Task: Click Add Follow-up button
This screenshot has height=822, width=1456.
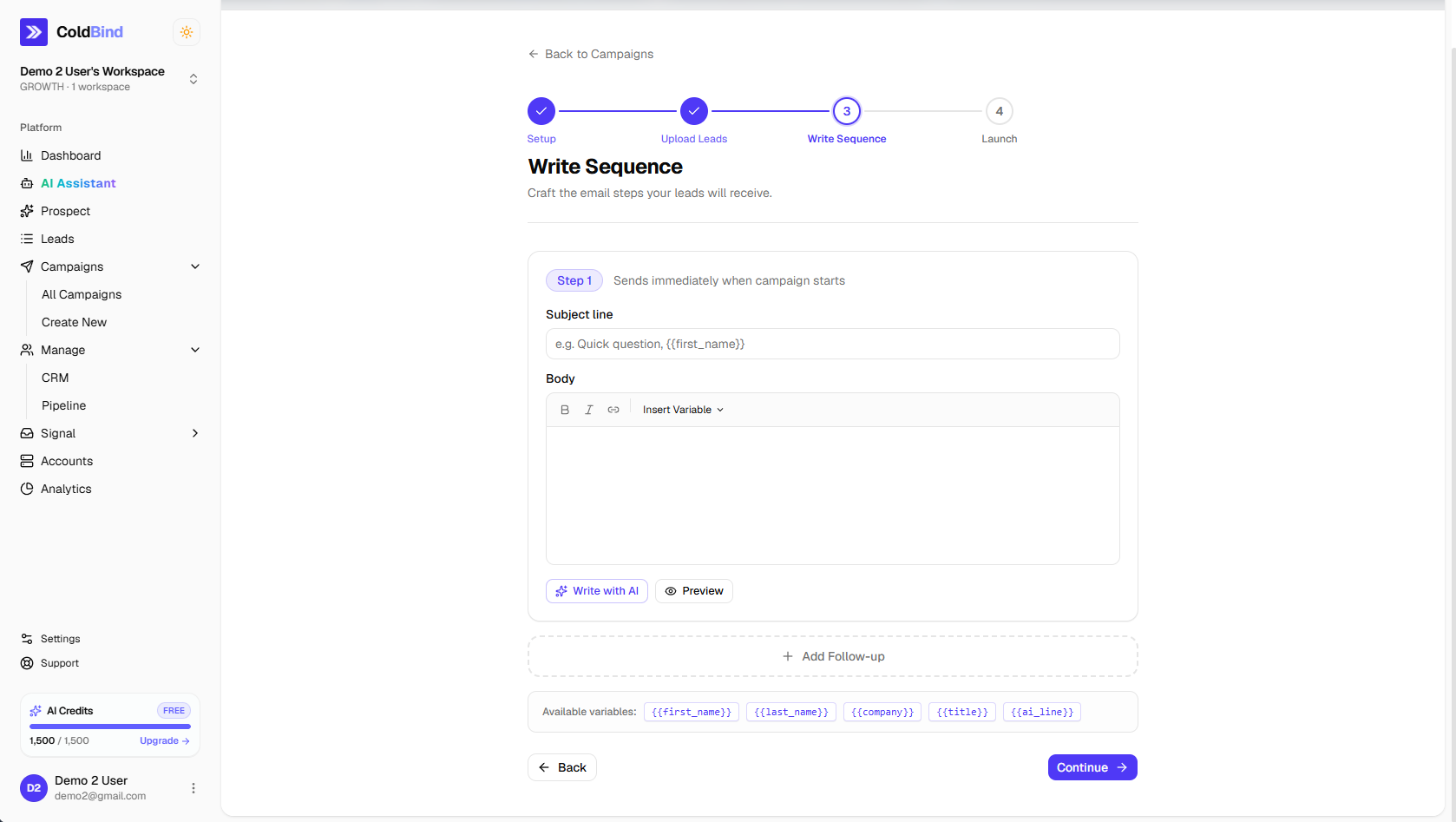Action: (x=833, y=656)
